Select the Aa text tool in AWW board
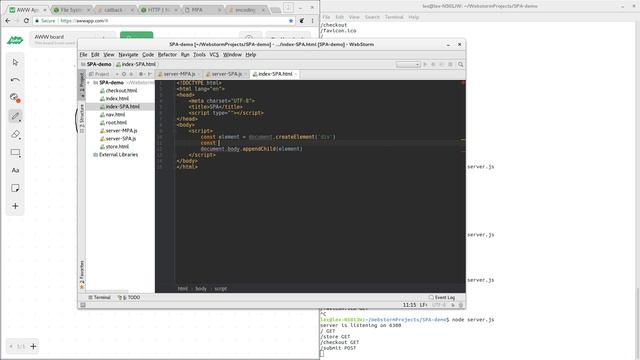This screenshot has height=360, width=640. (x=16, y=170)
